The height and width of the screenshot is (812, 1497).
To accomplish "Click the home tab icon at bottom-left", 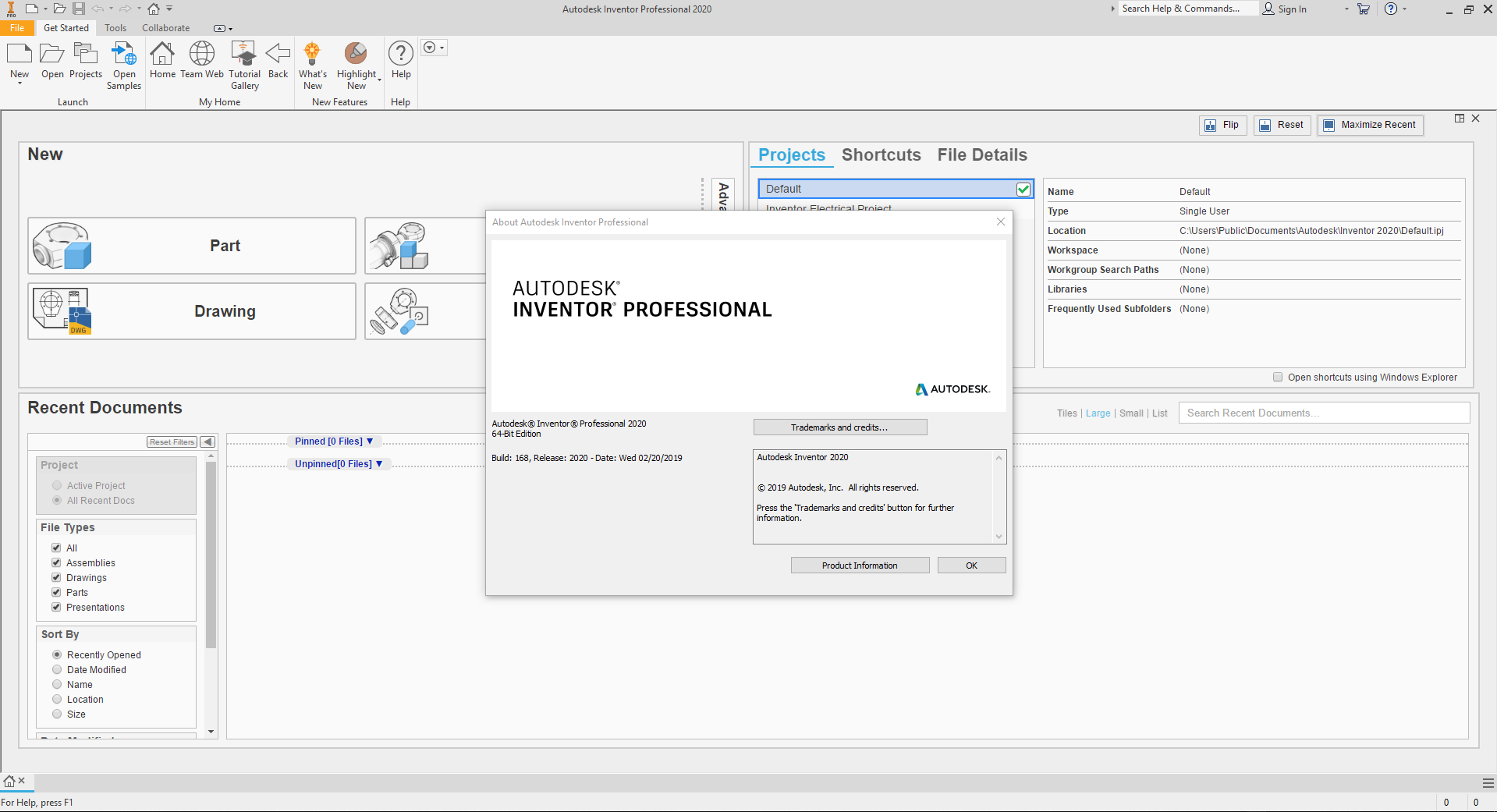I will click(9, 781).
